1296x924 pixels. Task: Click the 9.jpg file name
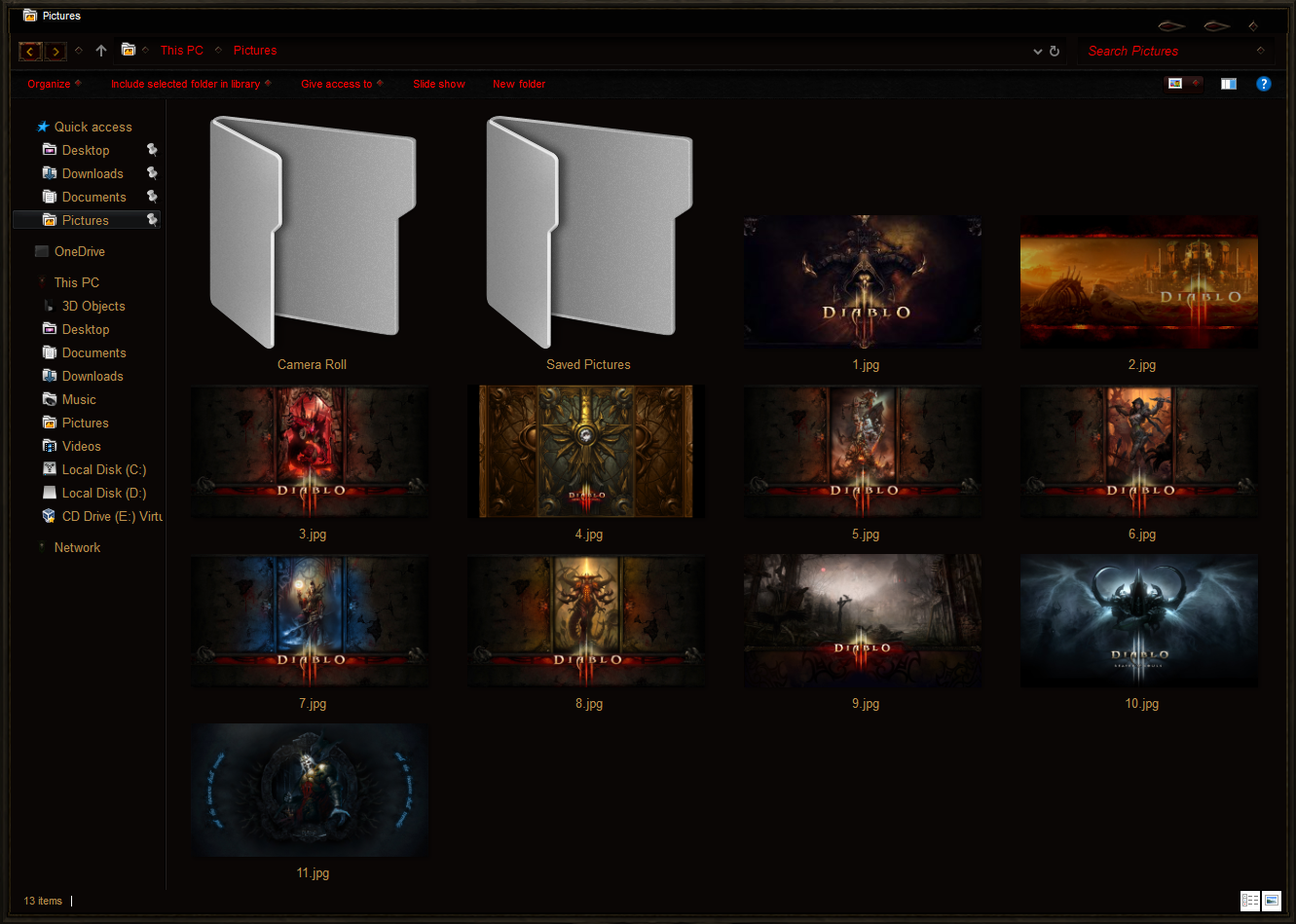tap(866, 704)
